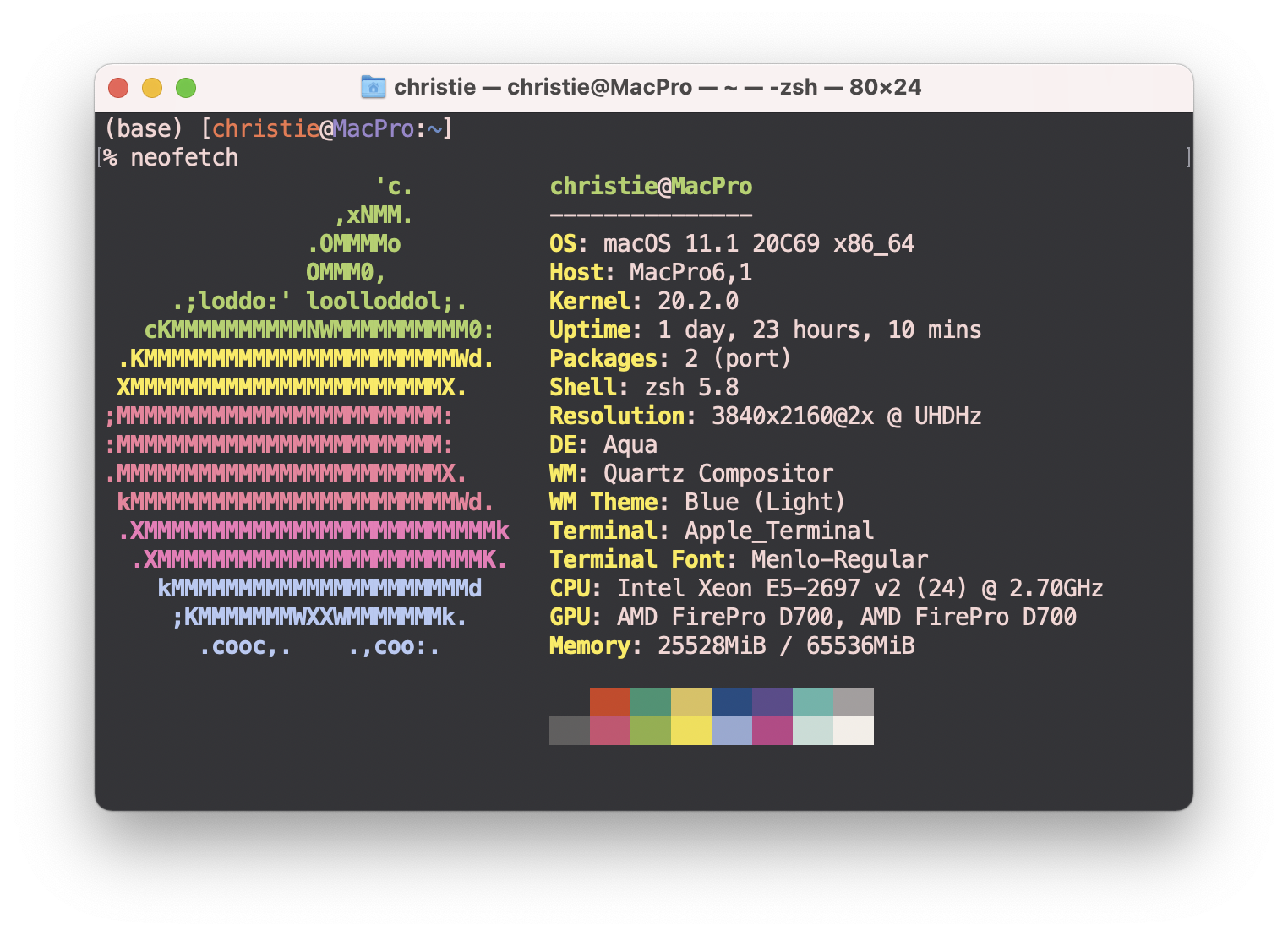Select the orange-red color block

click(609, 702)
